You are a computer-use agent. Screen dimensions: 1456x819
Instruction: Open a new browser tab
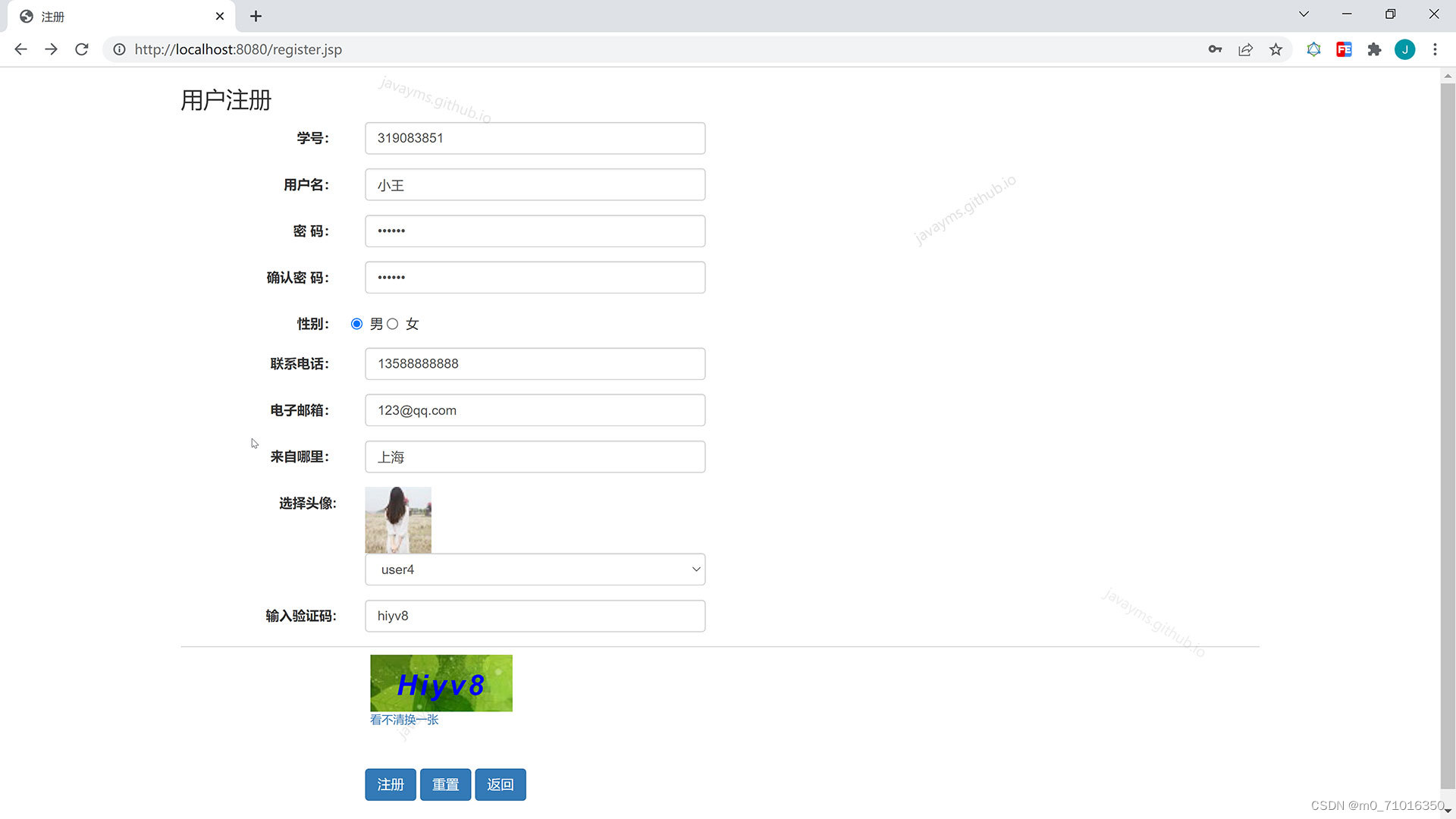click(x=256, y=17)
